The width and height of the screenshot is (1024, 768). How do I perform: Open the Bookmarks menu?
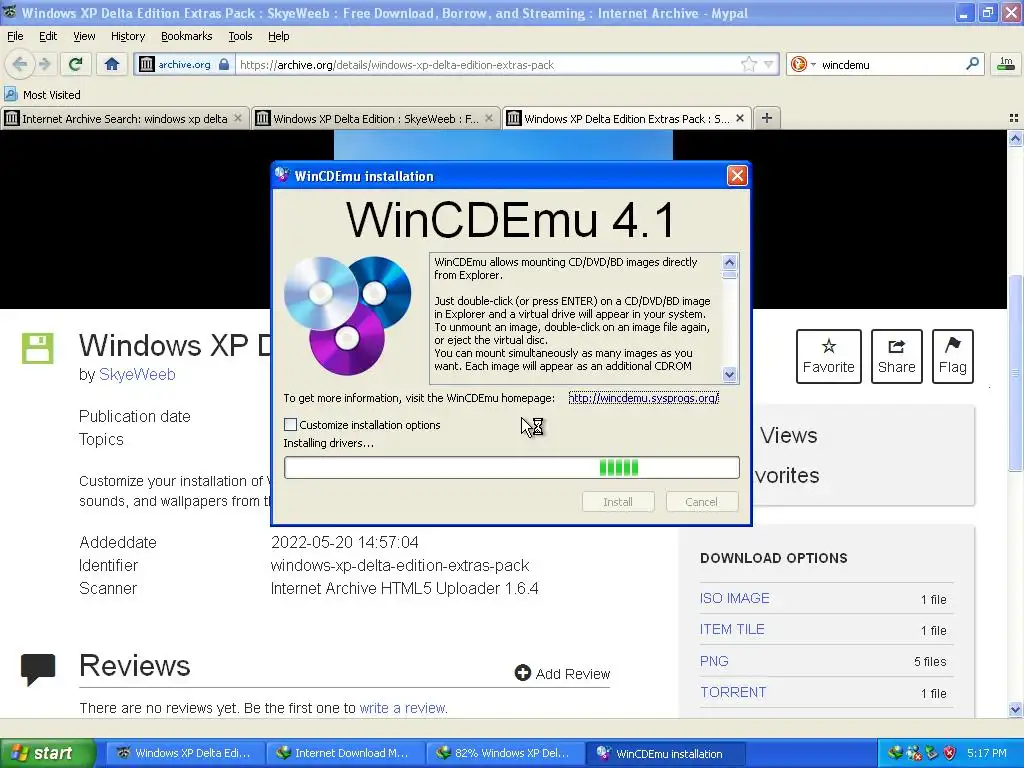coord(186,36)
